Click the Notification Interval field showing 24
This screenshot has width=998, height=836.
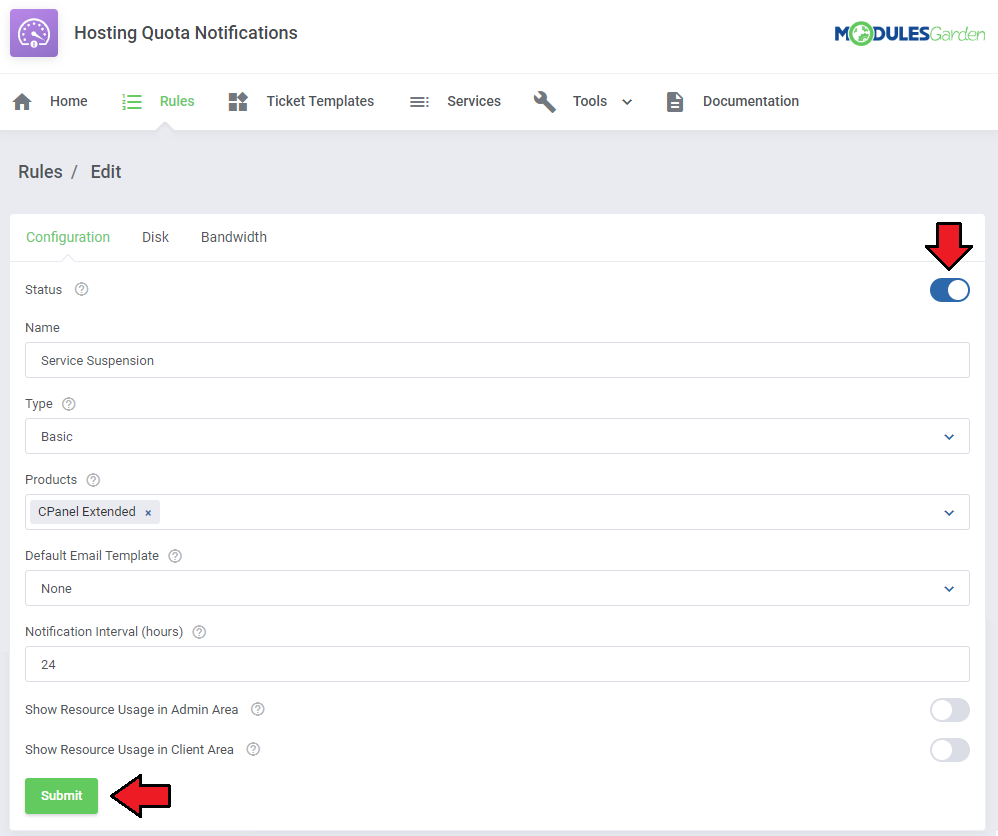click(x=497, y=664)
